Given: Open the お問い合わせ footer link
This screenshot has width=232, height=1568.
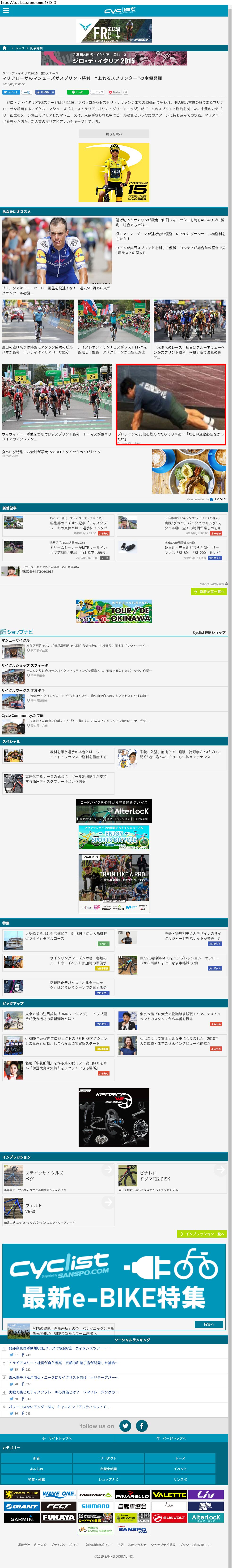Looking at the screenshot, I should tap(137, 1545).
